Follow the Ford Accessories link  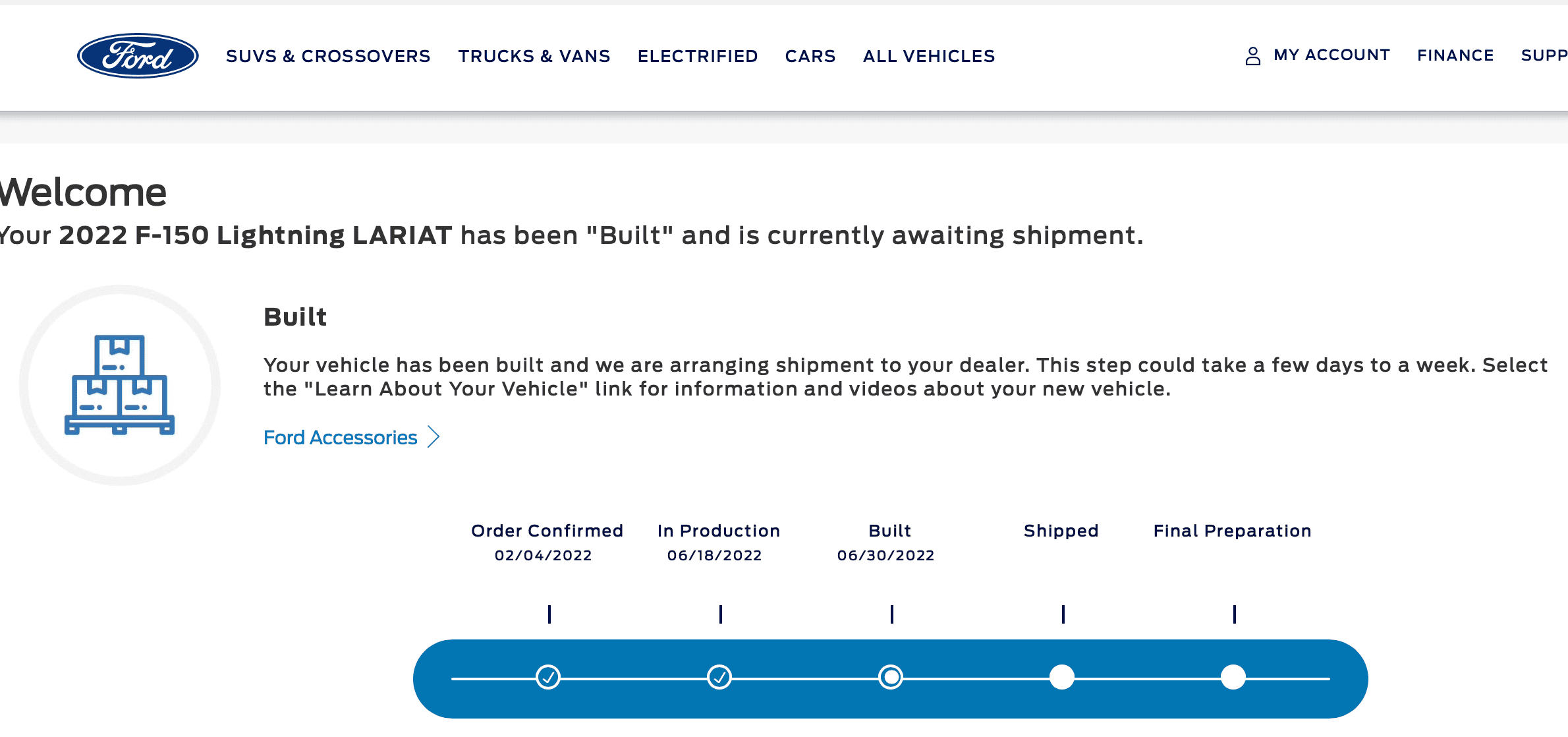pyautogui.click(x=340, y=438)
